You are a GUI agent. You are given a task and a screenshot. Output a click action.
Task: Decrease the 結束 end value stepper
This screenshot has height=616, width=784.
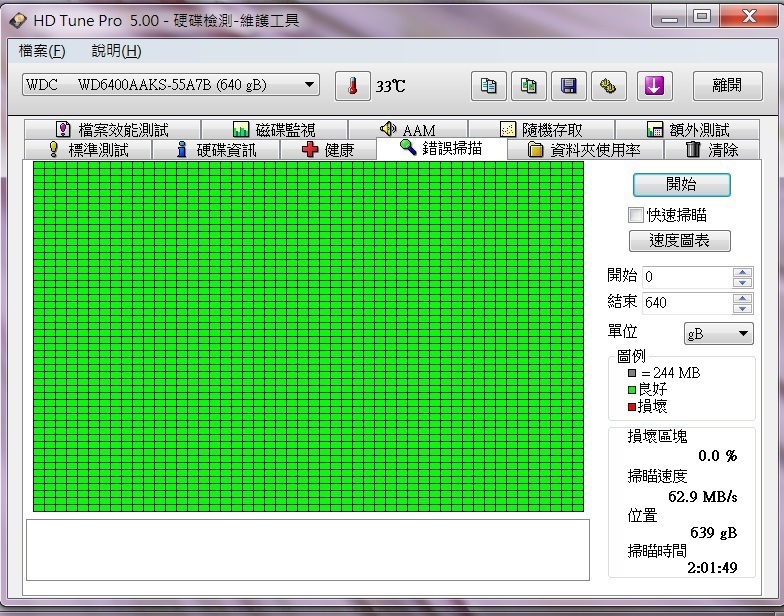(x=742, y=308)
